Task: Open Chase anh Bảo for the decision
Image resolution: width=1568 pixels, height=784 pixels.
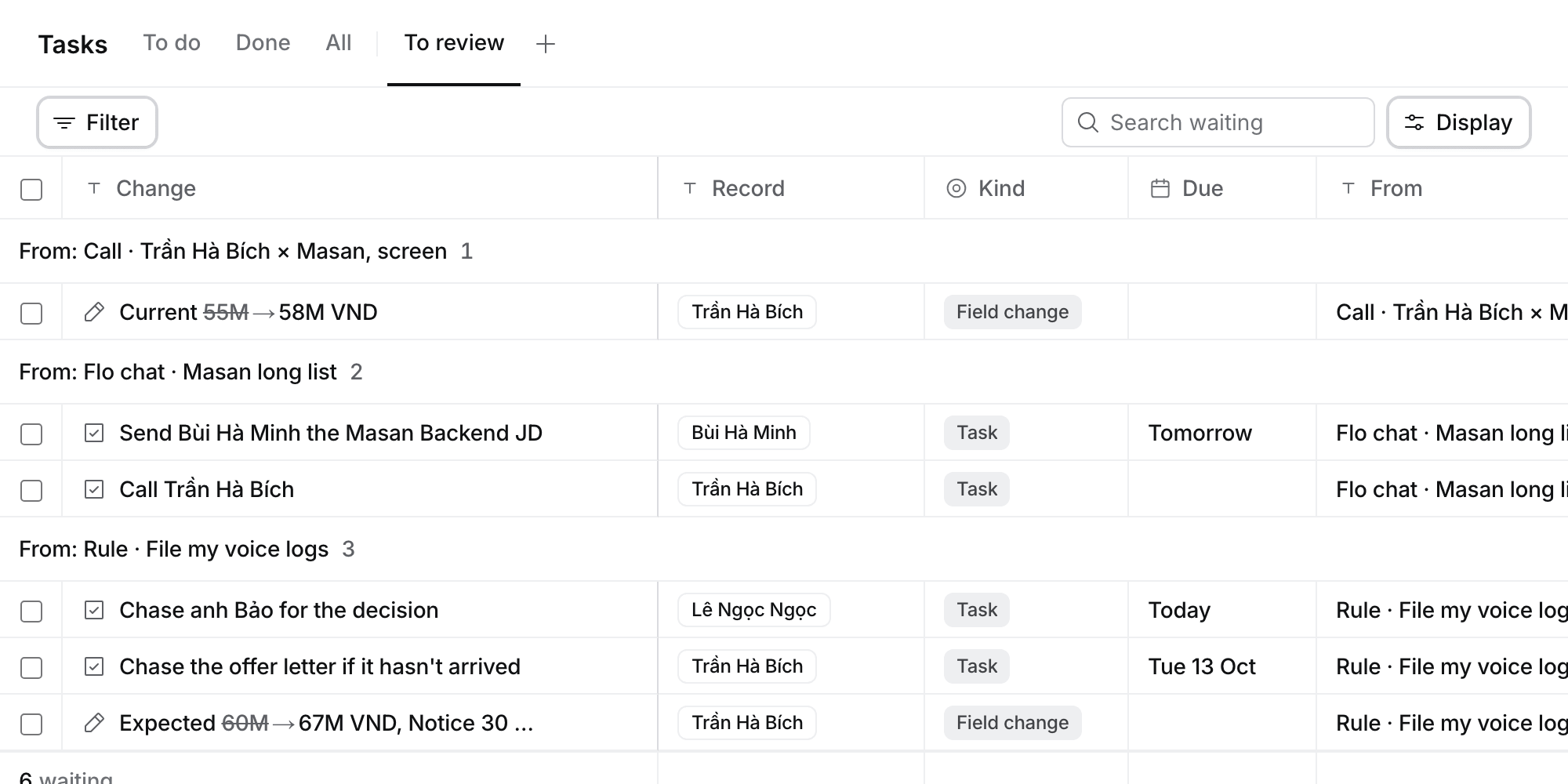Action: (x=278, y=610)
